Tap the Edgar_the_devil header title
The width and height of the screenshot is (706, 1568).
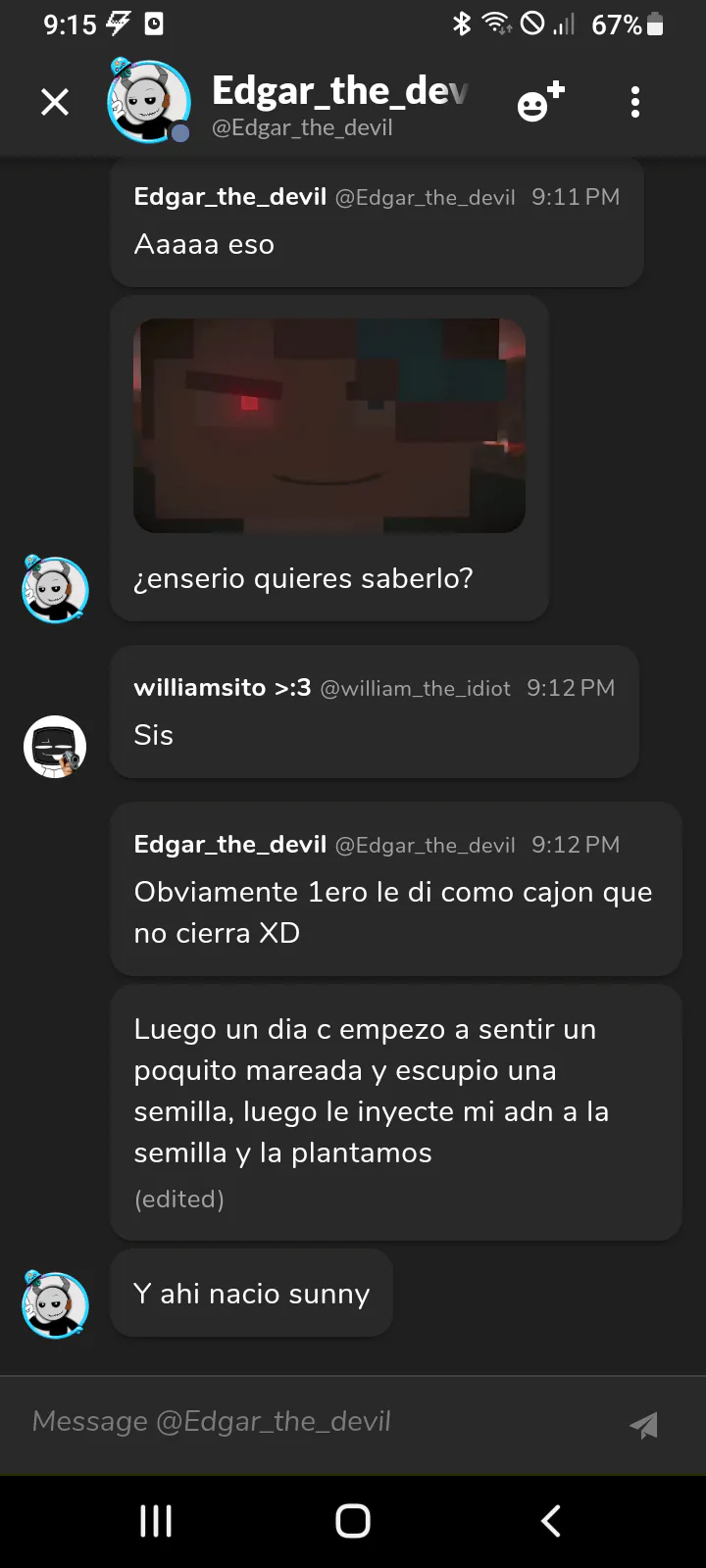(x=339, y=91)
